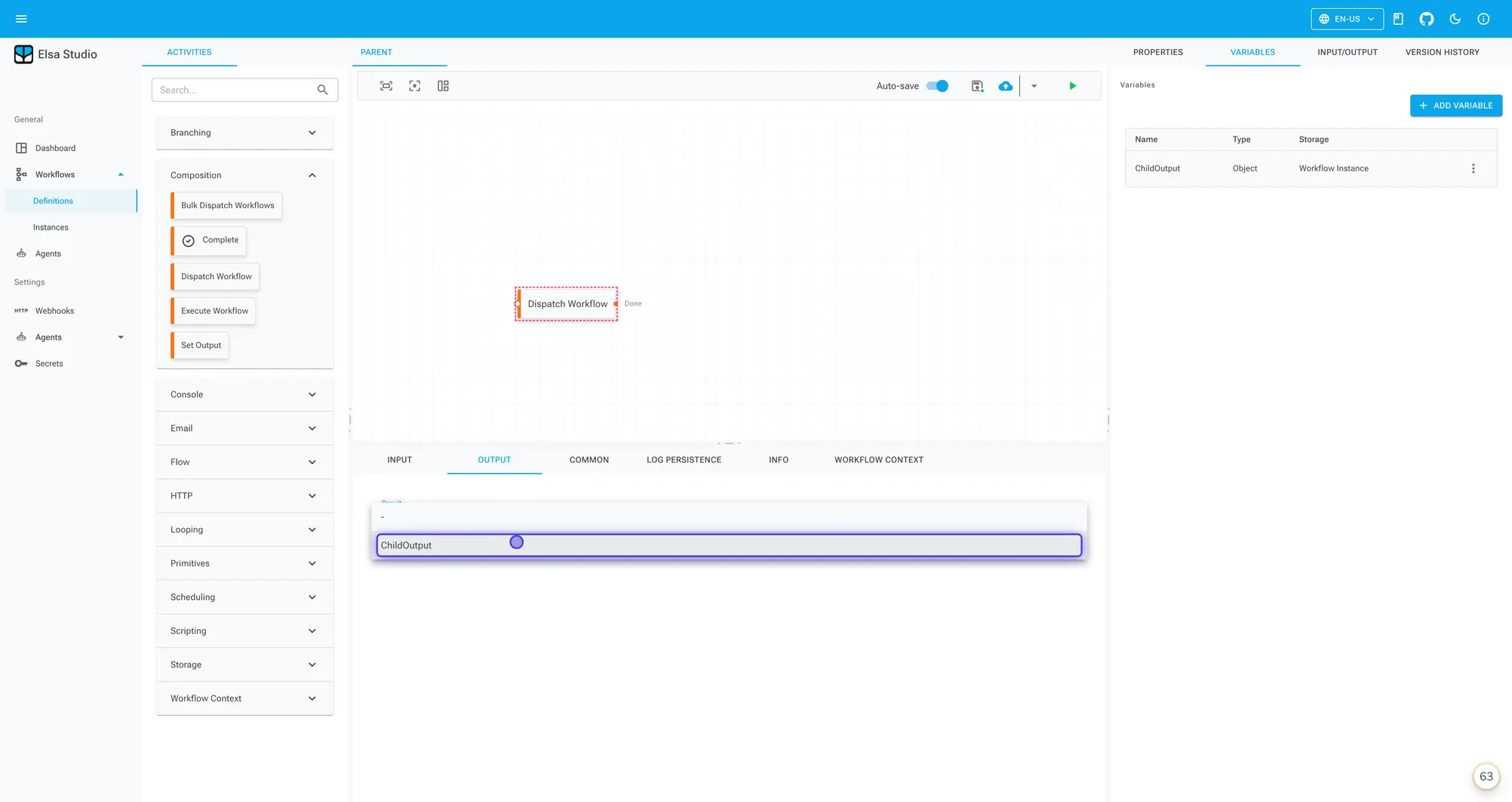Expand the HTTP activity category

[244, 496]
